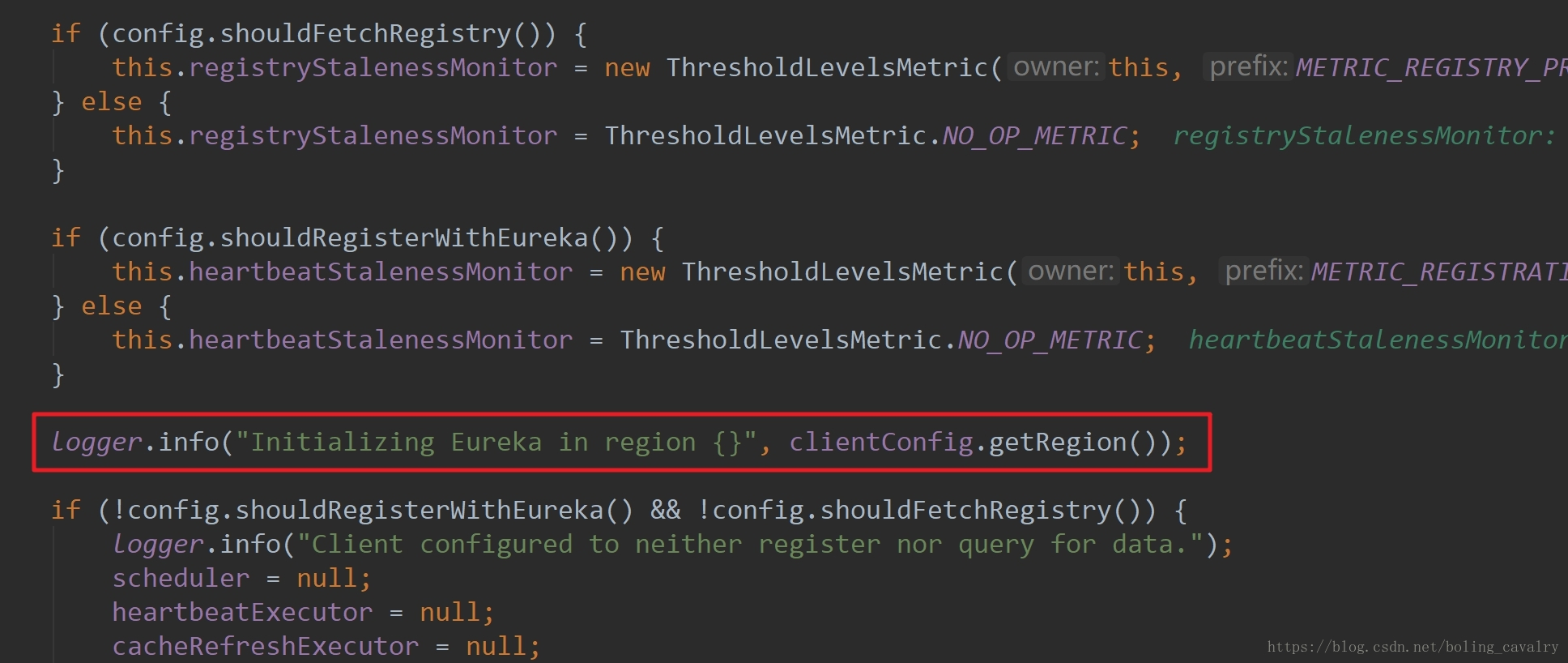Click ThresholdLevelsMetric constructor on heartbeatStalenessMonitor line

click(842, 272)
